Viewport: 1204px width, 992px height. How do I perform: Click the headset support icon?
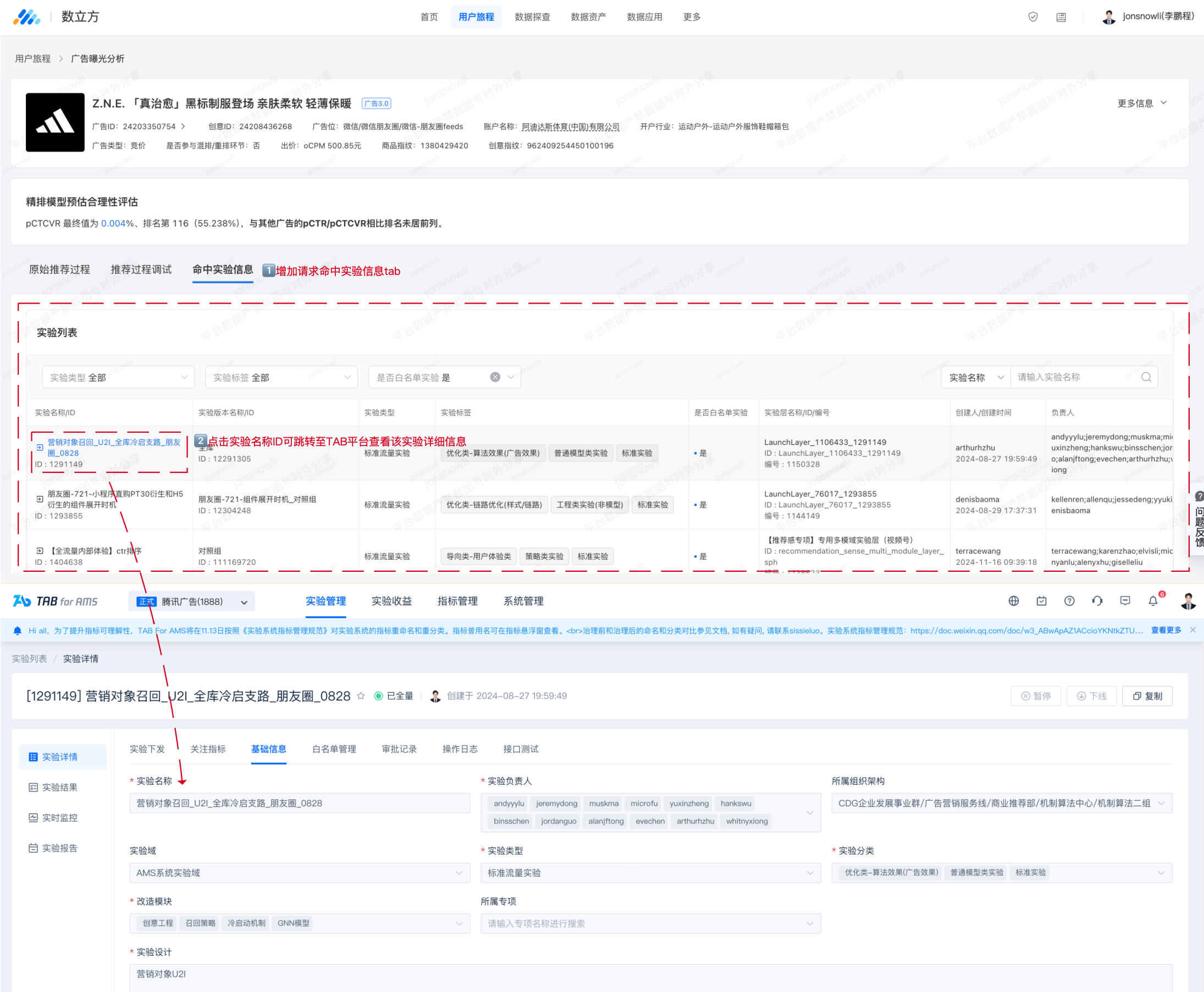(x=1097, y=601)
